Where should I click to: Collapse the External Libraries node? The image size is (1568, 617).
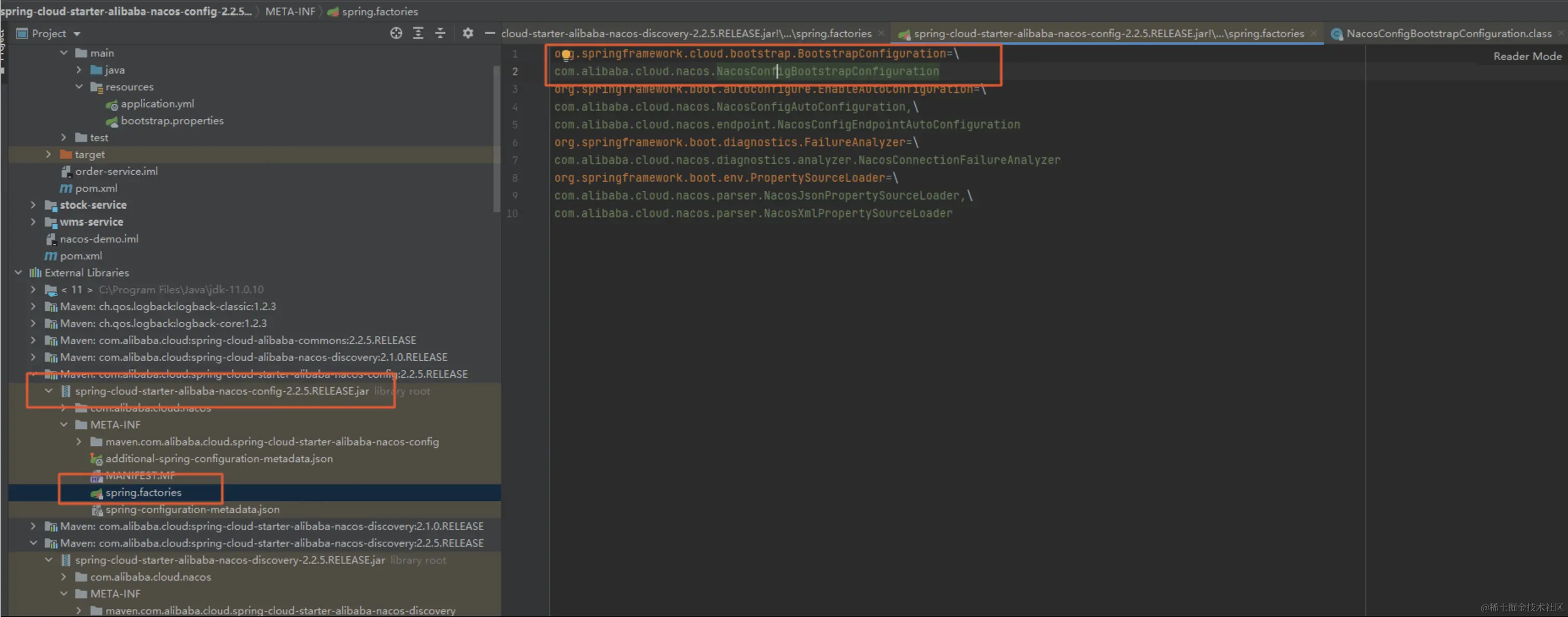pos(18,273)
